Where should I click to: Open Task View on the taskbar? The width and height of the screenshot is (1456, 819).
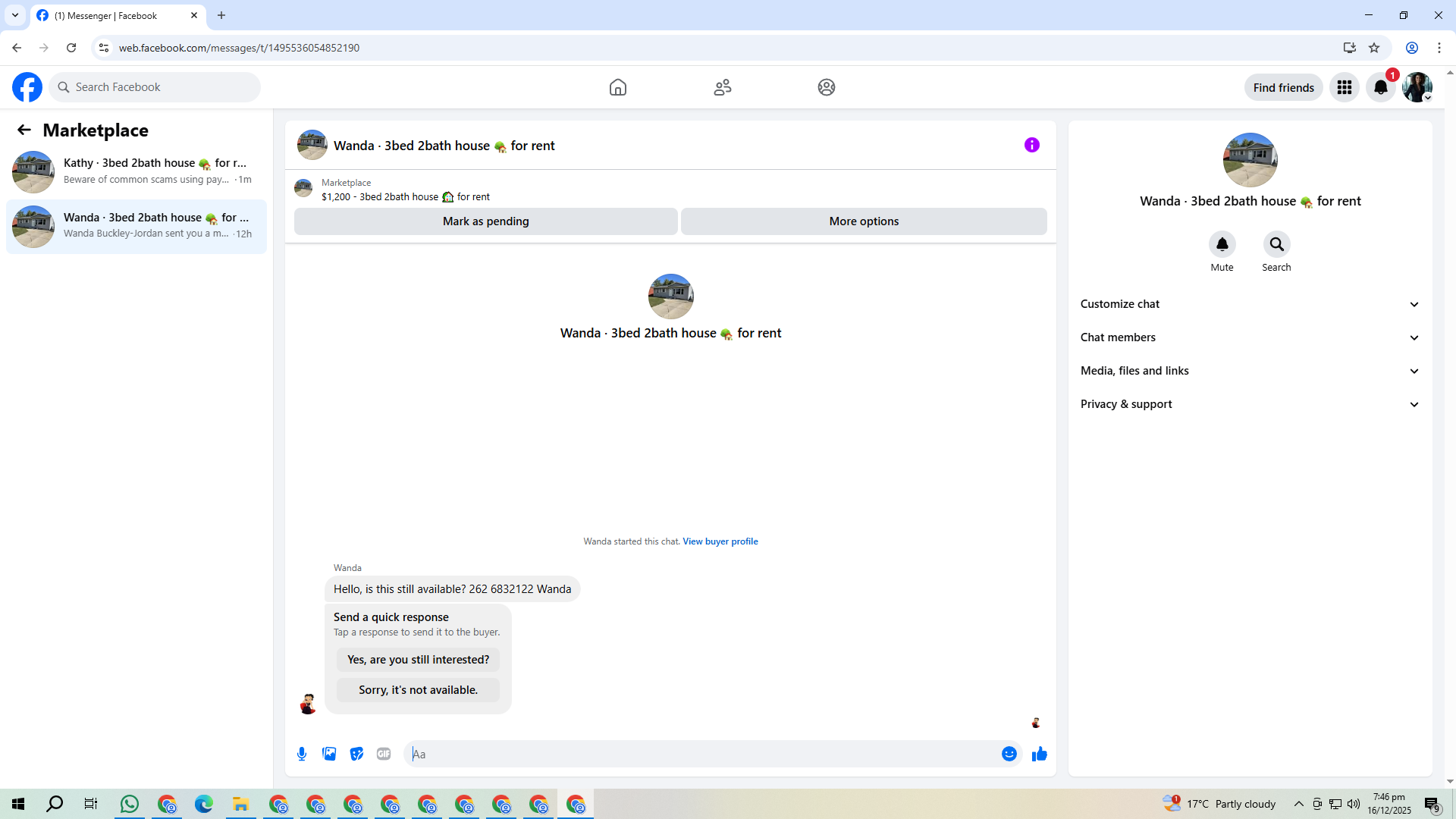tap(91, 804)
